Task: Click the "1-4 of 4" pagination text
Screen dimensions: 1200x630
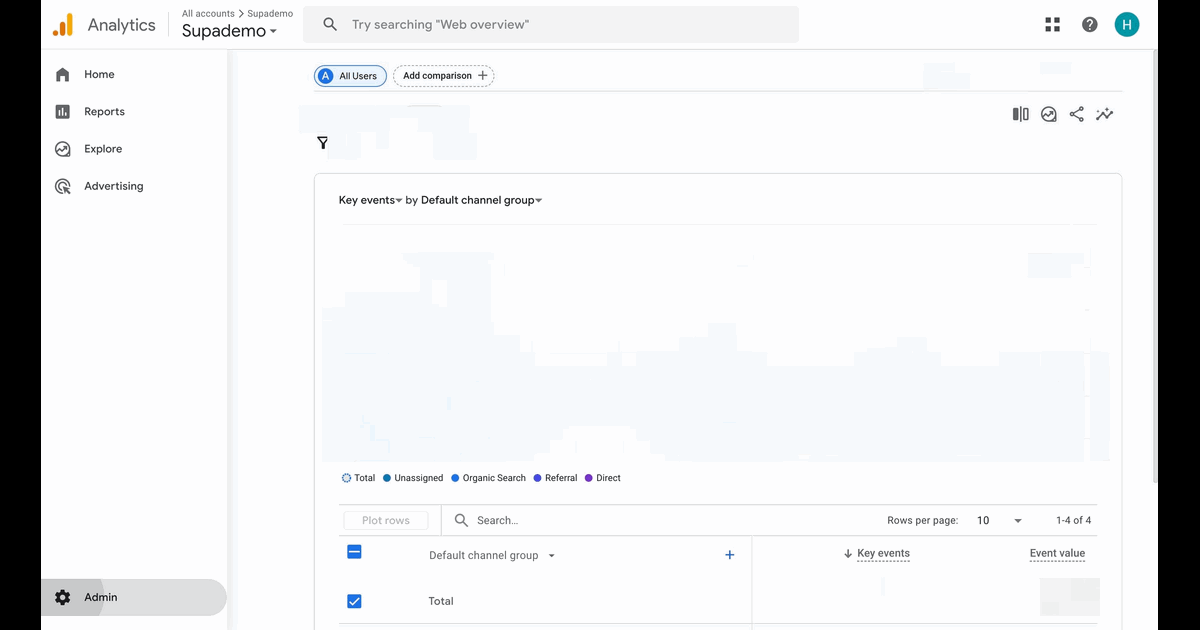Action: tap(1073, 520)
